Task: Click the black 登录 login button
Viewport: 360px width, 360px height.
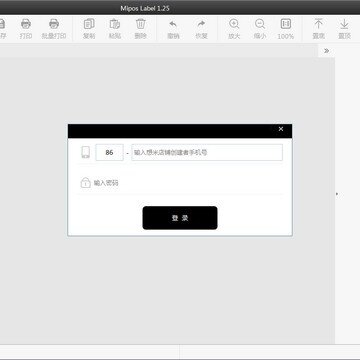Action: [x=180, y=218]
